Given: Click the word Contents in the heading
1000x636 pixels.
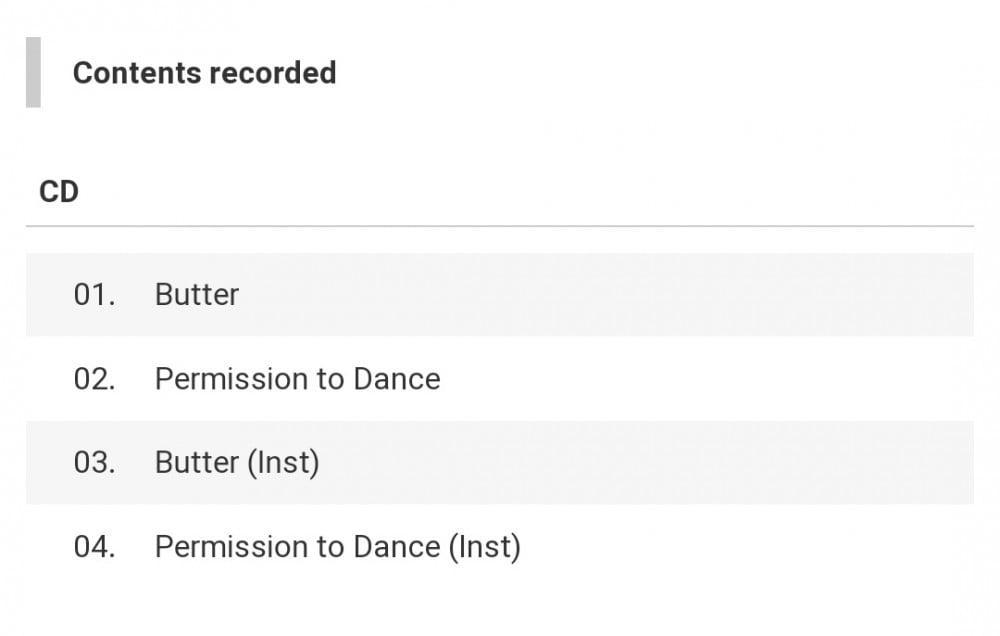Looking at the screenshot, I should click(x=137, y=73).
